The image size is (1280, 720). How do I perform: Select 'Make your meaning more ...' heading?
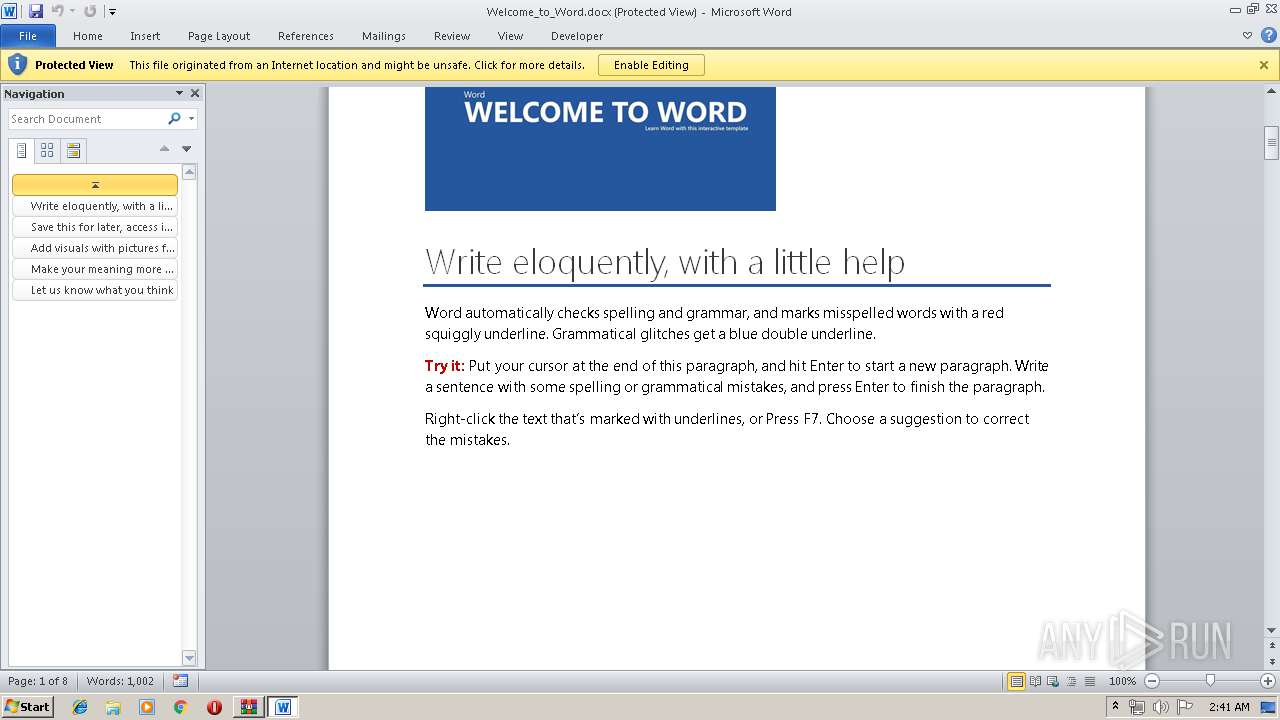tap(95, 269)
